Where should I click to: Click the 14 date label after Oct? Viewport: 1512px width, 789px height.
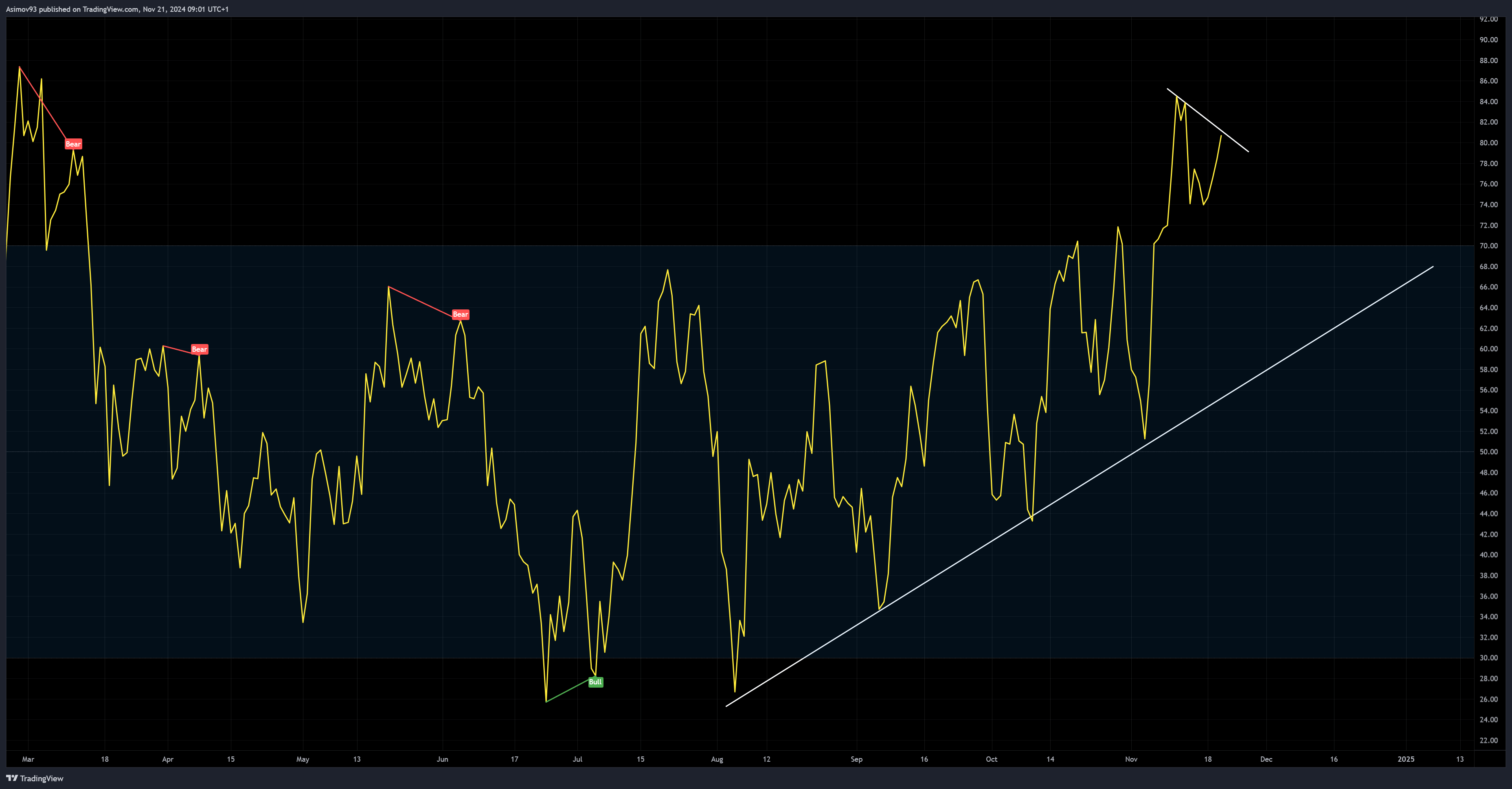[x=1050, y=759]
